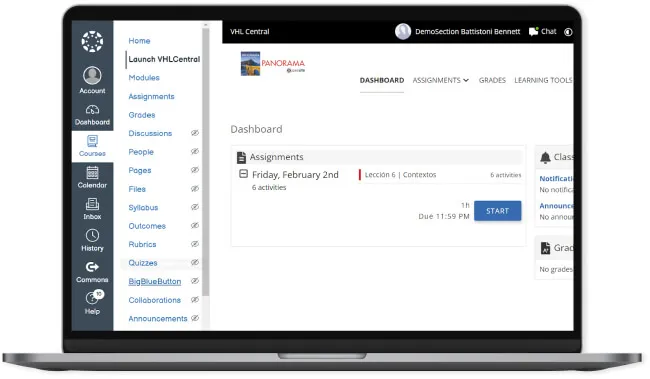
Task: Open Rubrics in the course menu
Action: pos(142,245)
